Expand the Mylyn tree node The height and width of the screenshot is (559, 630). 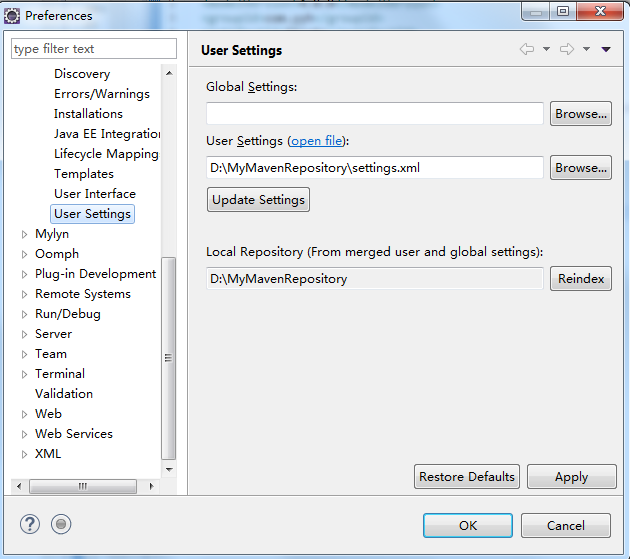pyautogui.click(x=25, y=234)
